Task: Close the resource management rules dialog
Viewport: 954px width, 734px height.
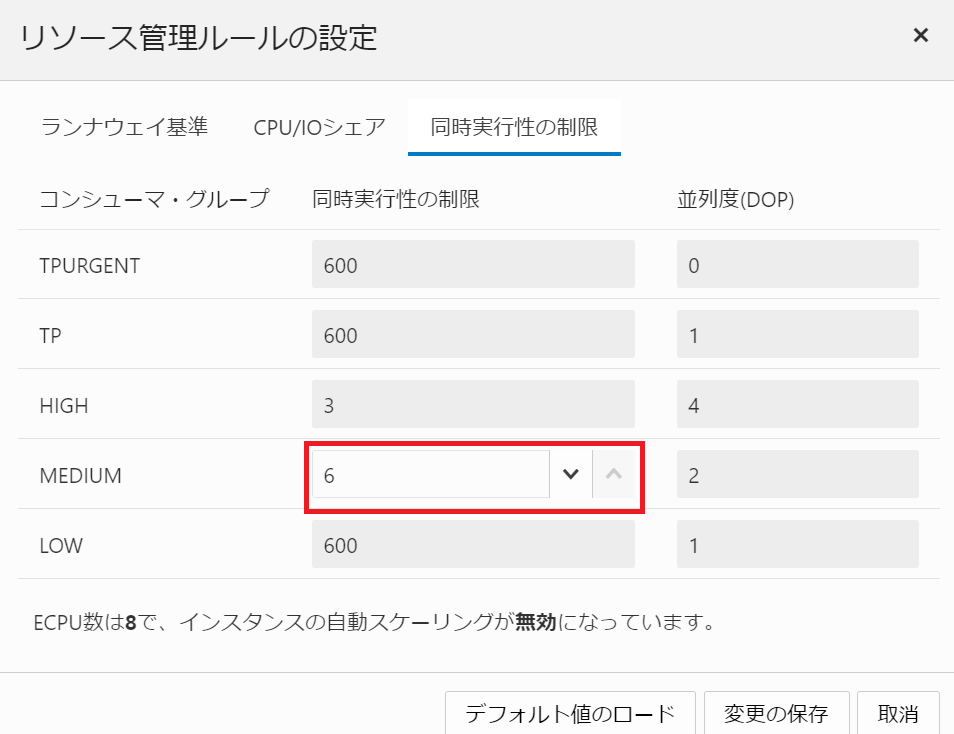Action: pos(920,34)
